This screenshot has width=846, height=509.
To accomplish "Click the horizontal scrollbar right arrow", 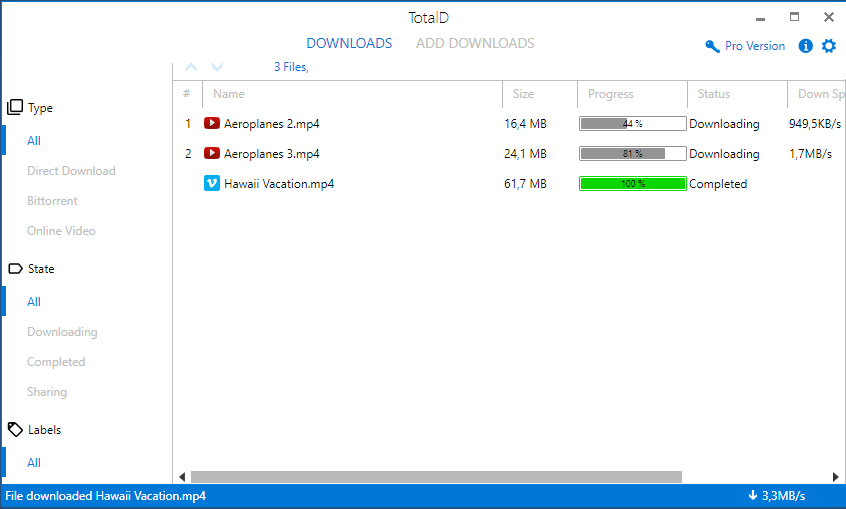I will pyautogui.click(x=835, y=477).
